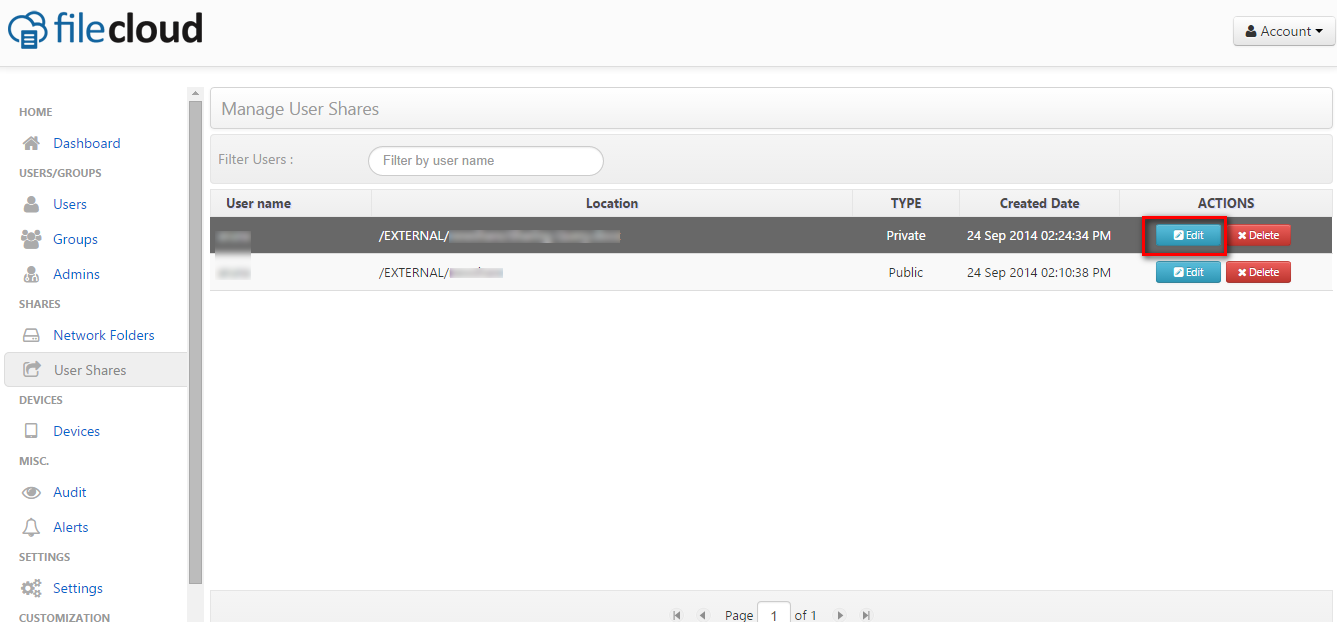Viewport: 1337px width, 622px height.
Task: Click the ACTIONS column header
Action: point(1226,203)
